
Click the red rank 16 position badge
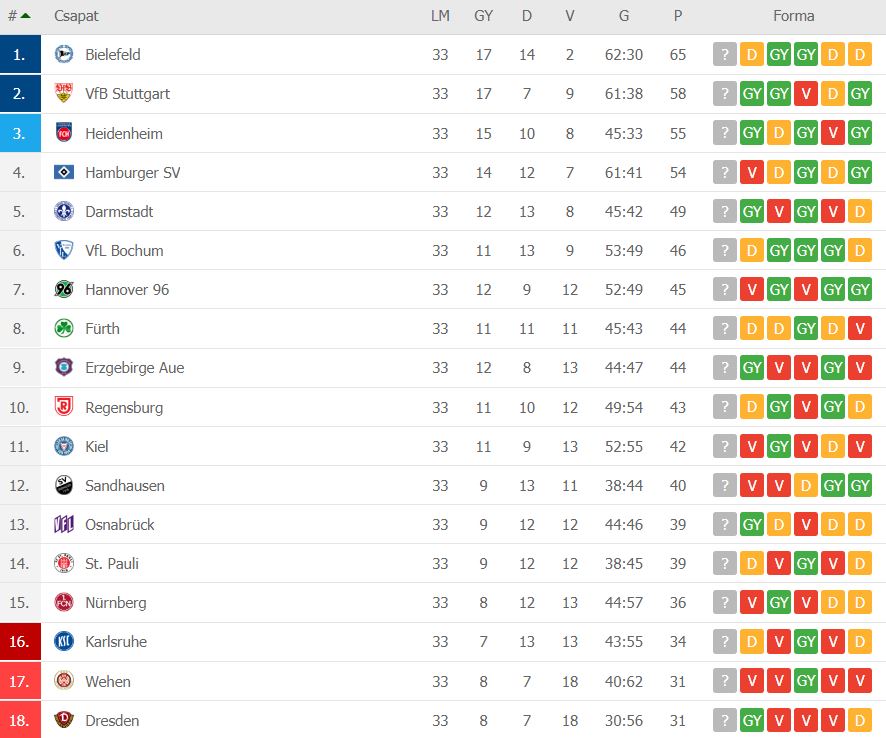pos(20,642)
